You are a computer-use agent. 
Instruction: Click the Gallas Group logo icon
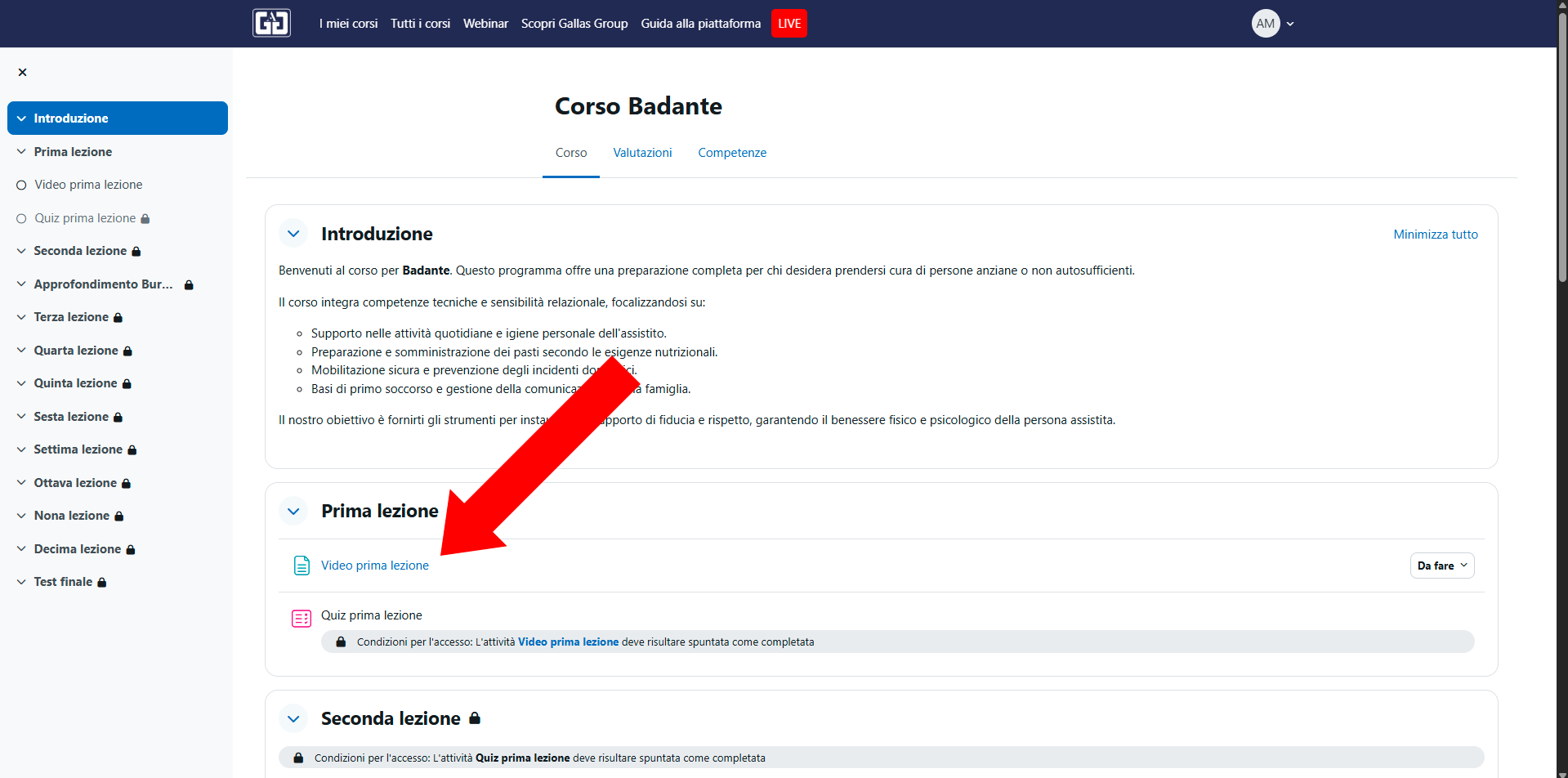coord(271,23)
